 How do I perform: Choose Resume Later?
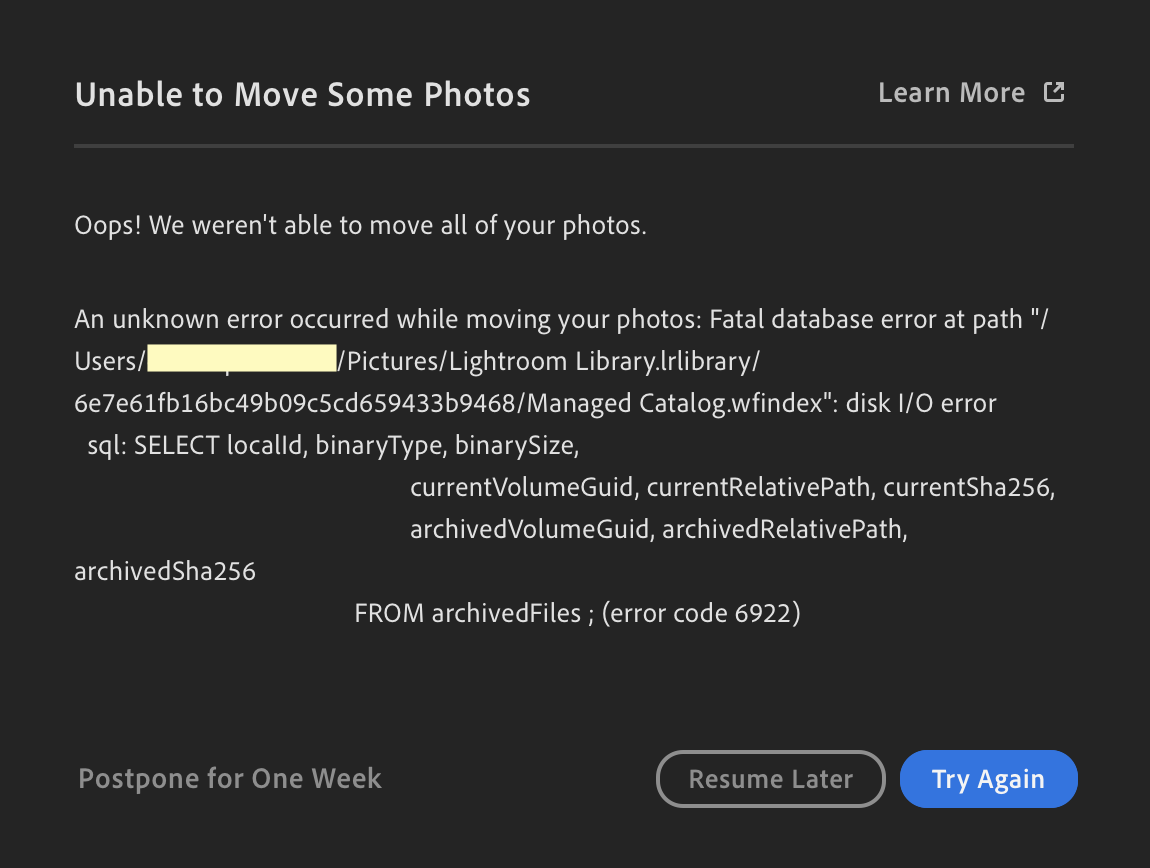[770, 779]
